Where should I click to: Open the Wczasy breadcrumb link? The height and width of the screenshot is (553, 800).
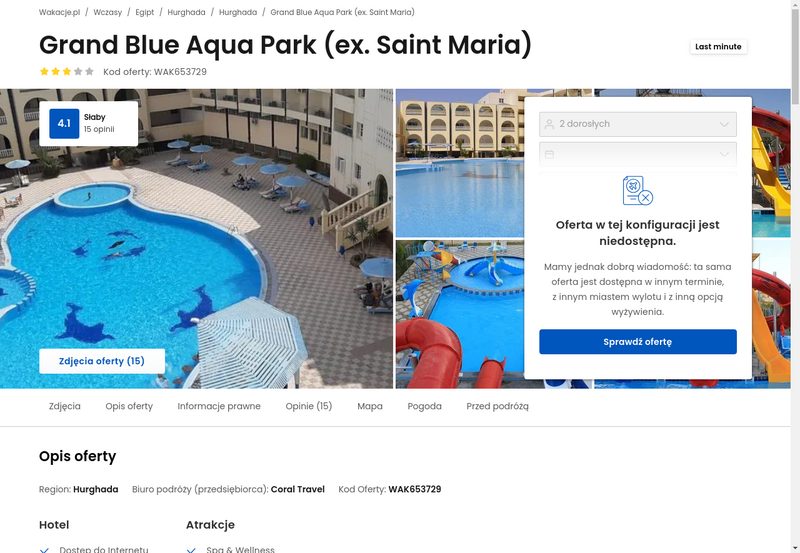pos(108,12)
